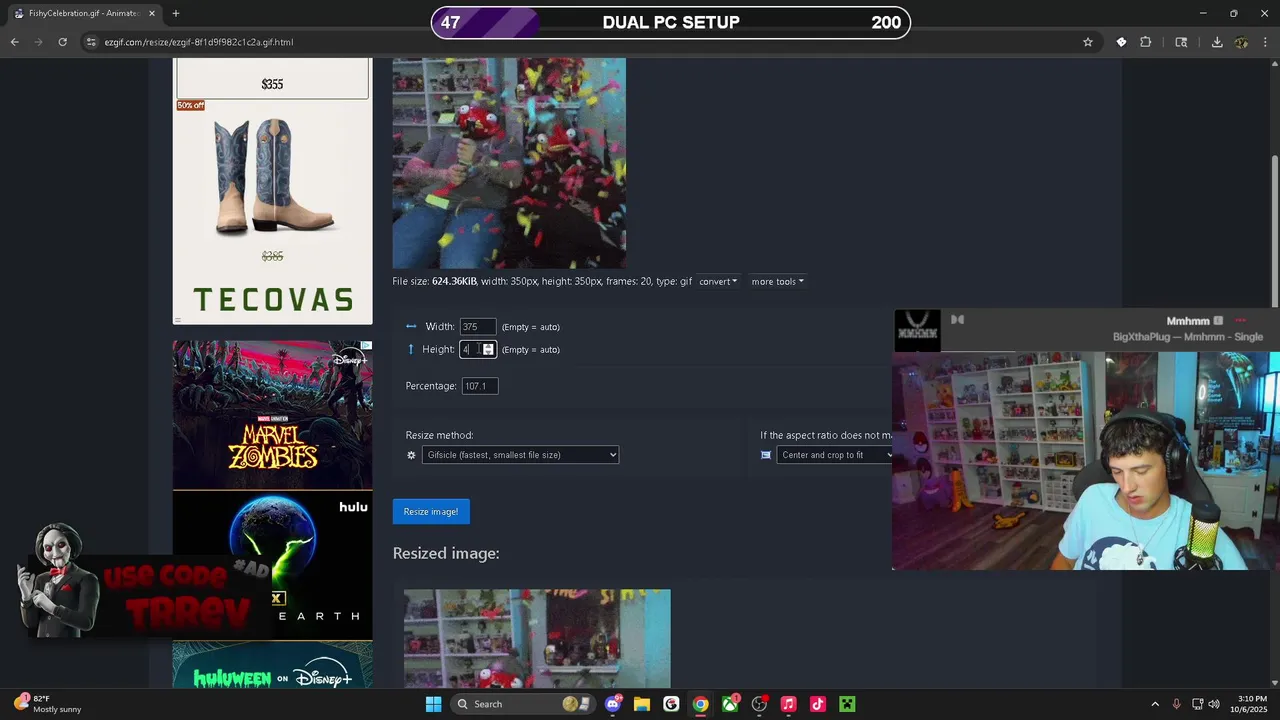Click the Percentage input field

[x=479, y=386]
